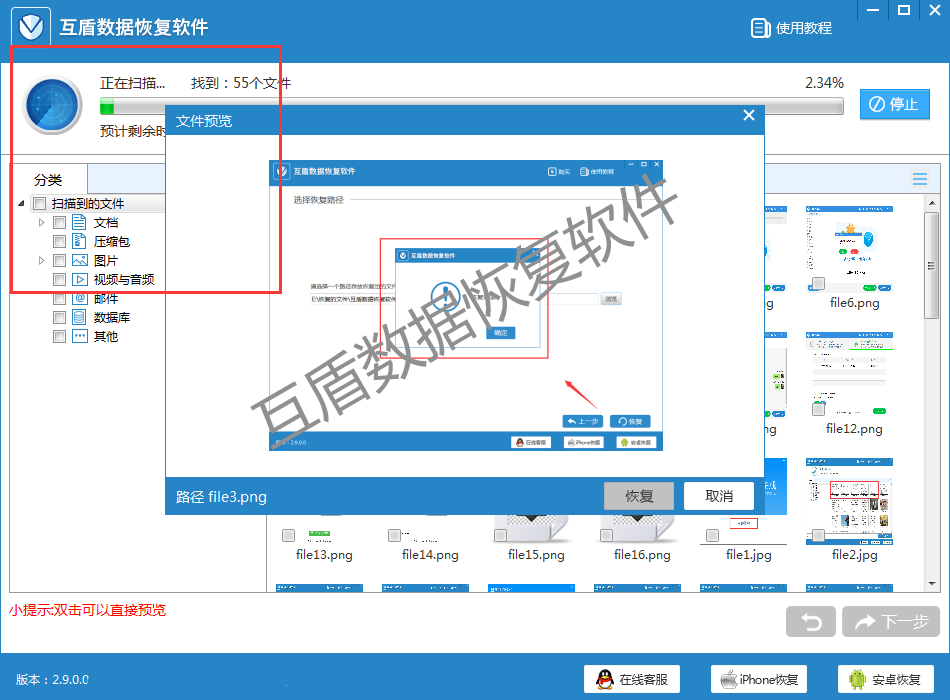The height and width of the screenshot is (700, 950).
Task: Click the 2.34% progress value
Action: point(824,82)
